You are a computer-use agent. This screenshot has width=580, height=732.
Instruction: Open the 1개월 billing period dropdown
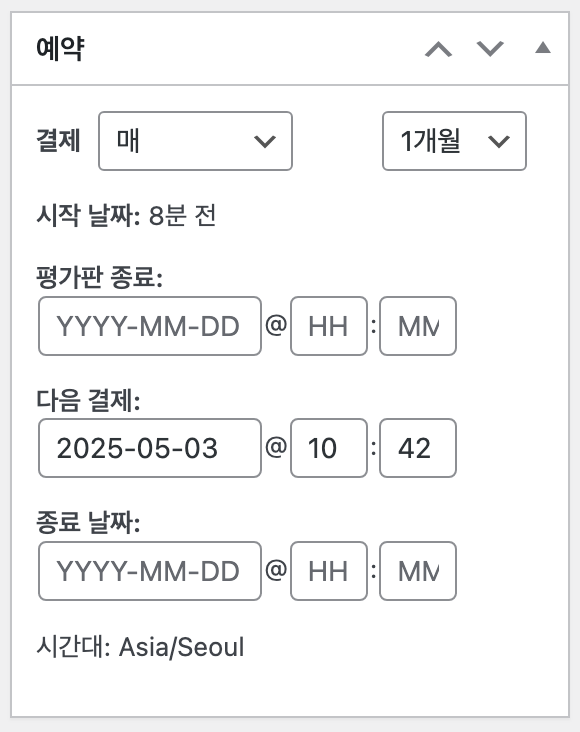point(454,141)
